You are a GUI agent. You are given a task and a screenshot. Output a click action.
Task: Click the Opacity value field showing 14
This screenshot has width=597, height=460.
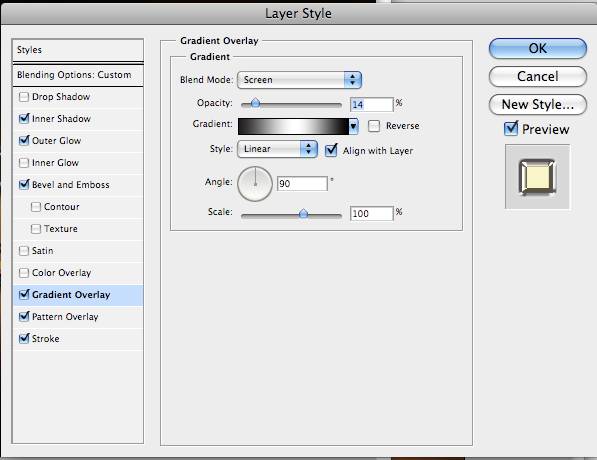372,104
